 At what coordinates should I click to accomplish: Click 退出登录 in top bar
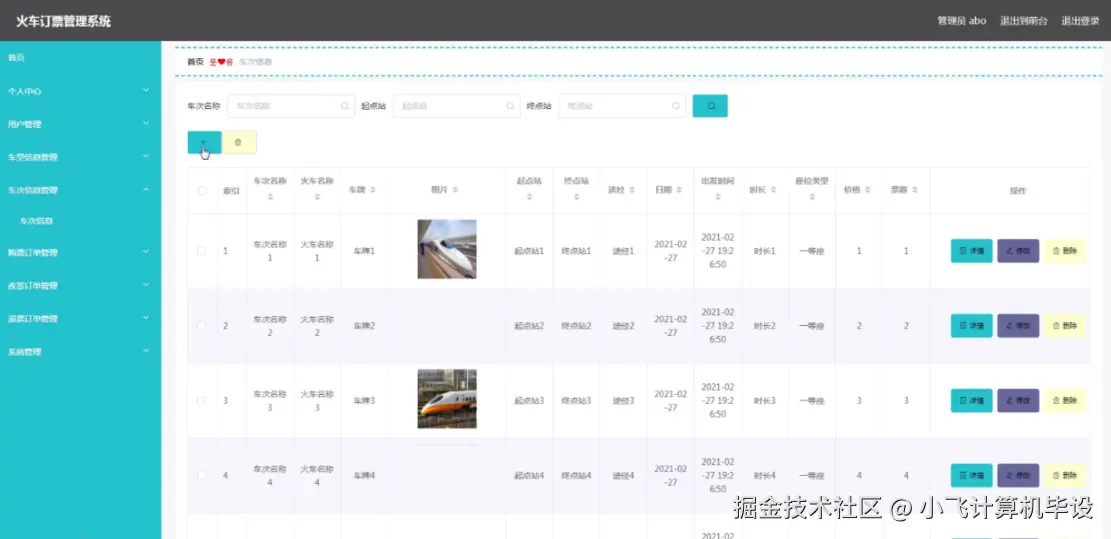pos(1080,21)
